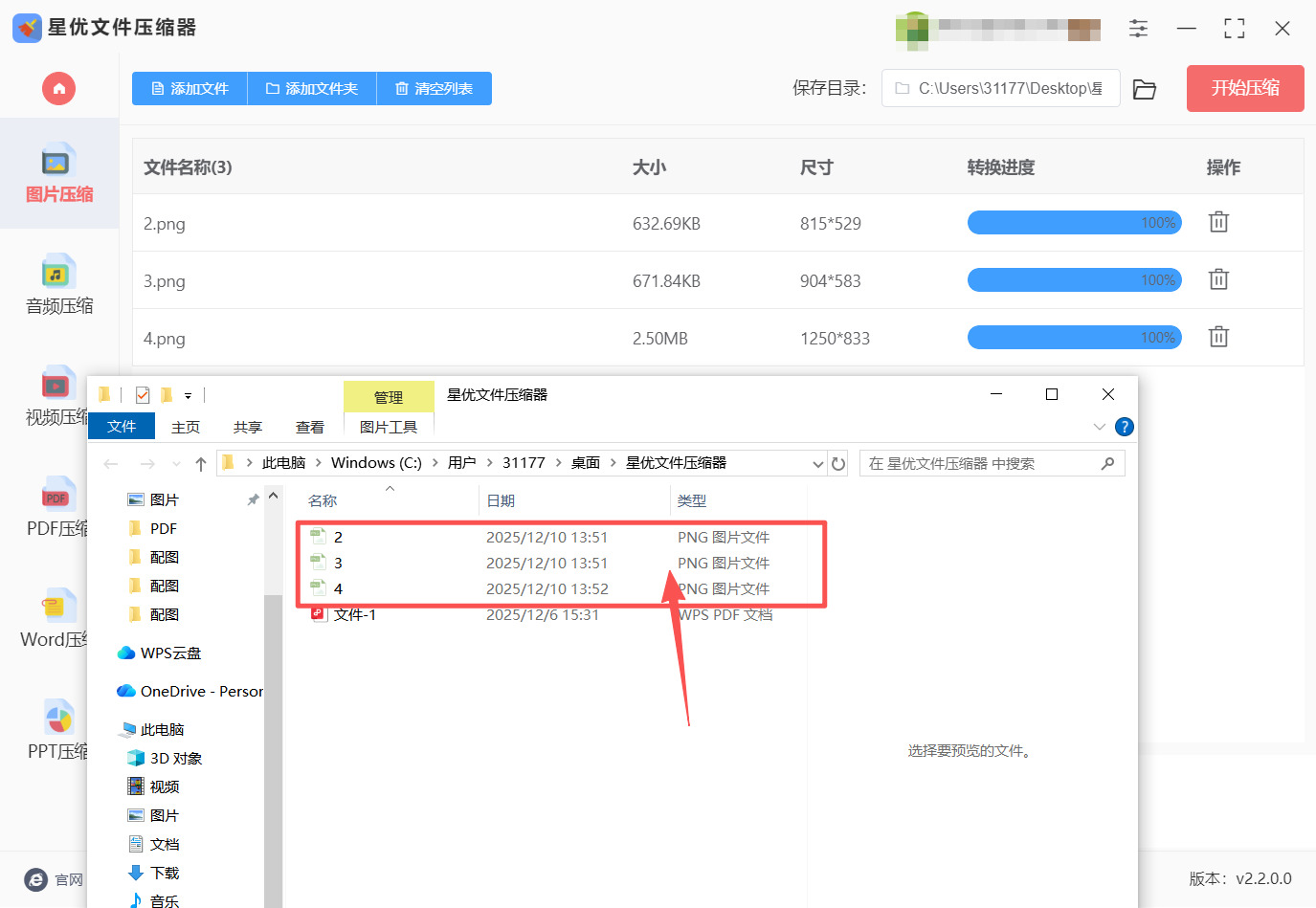Click the red home icon in sidebar
This screenshot has height=908, width=1316.
click(58, 89)
